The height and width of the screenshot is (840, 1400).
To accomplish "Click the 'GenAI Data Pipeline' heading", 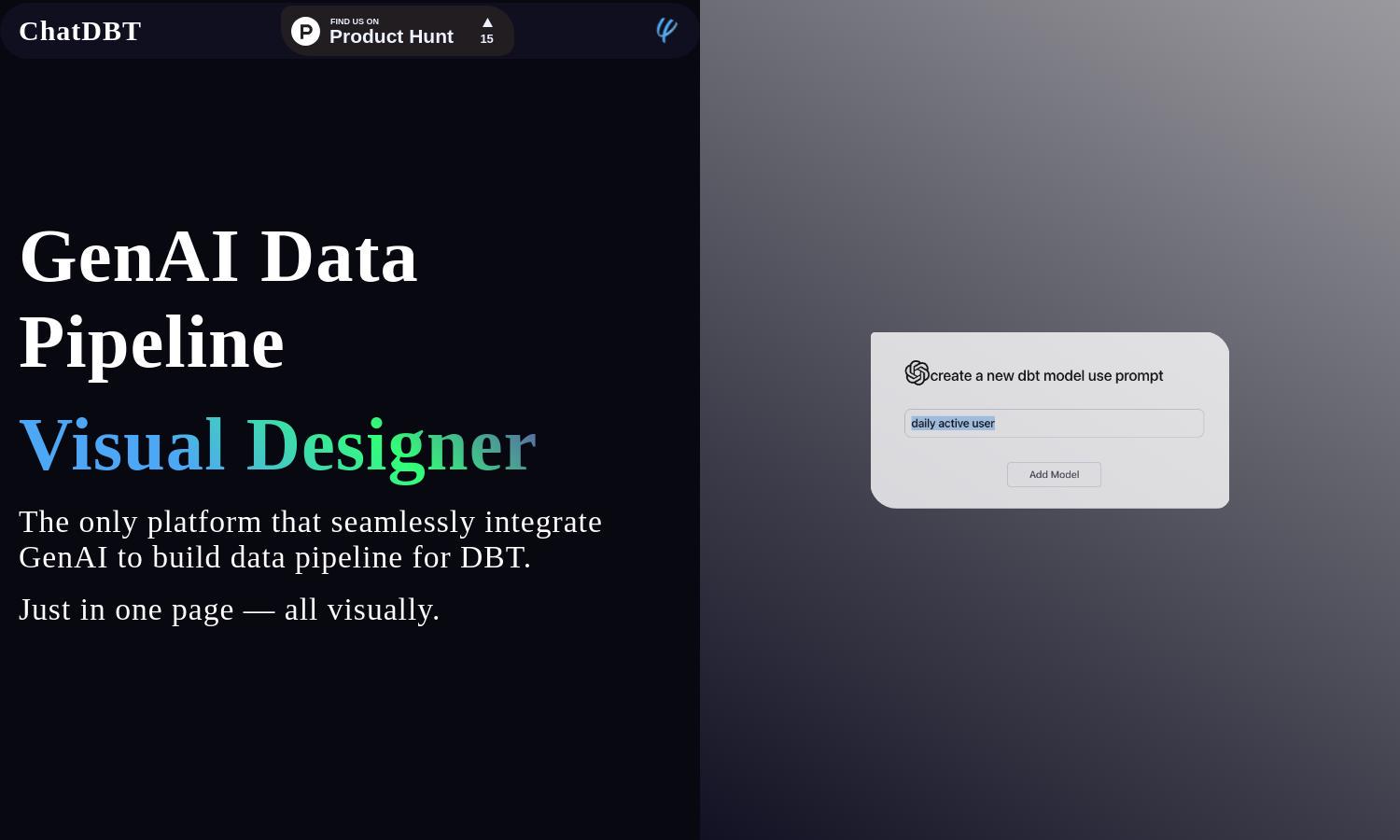I will (x=218, y=299).
